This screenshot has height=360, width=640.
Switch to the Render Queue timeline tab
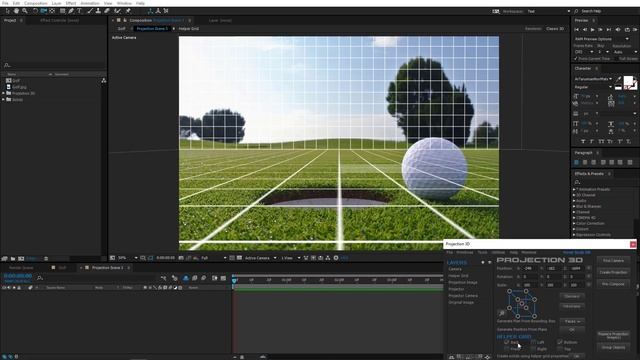[x=21, y=268]
